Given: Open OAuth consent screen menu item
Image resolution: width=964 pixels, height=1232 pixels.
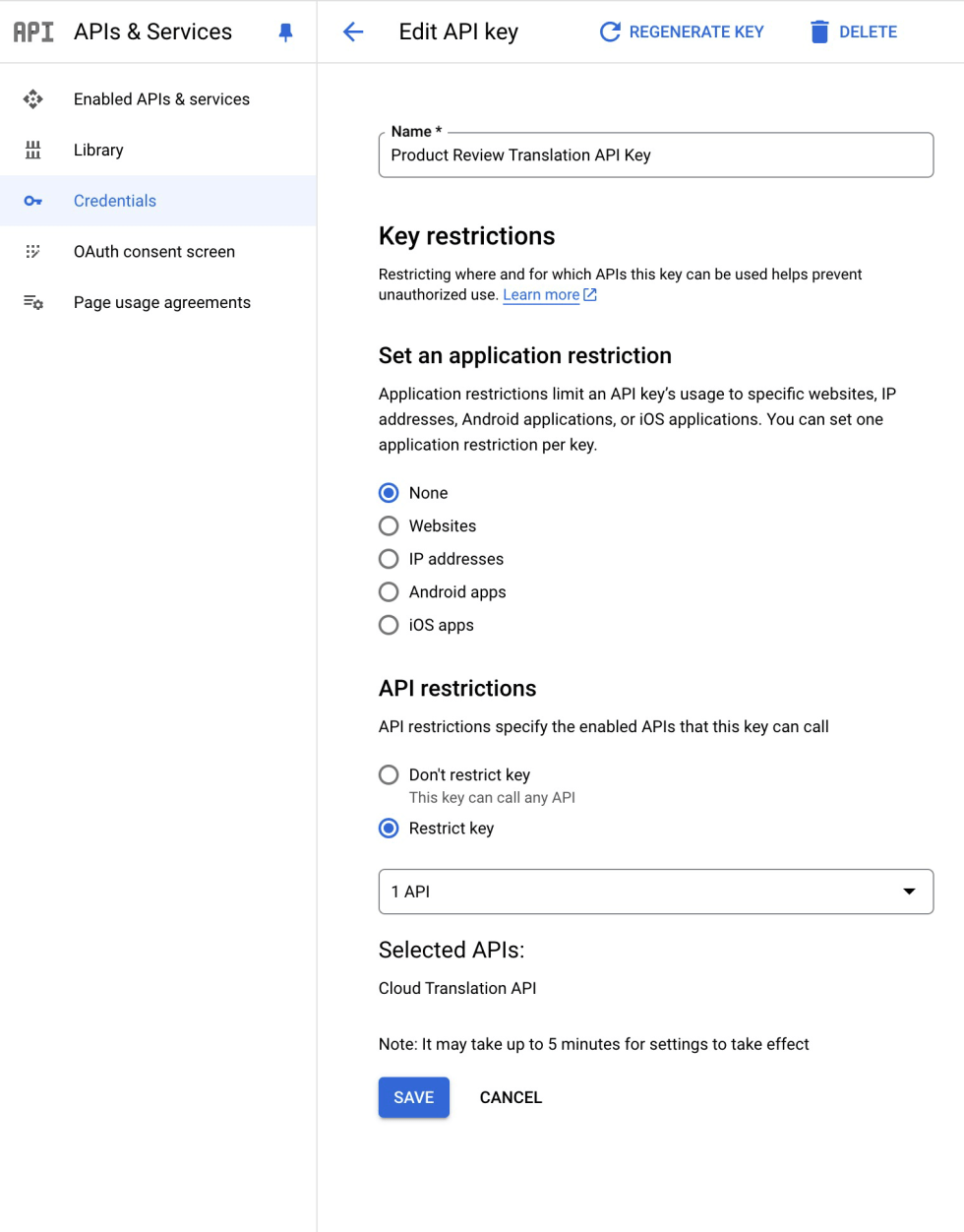Looking at the screenshot, I should coord(154,252).
